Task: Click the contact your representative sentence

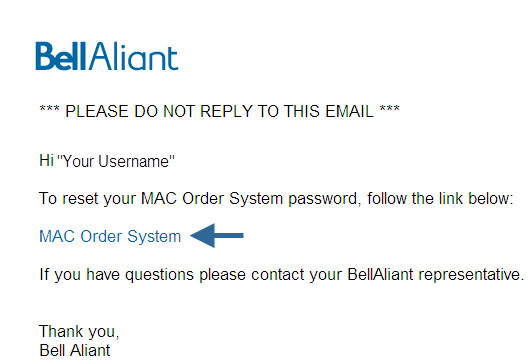Action: pos(282,274)
